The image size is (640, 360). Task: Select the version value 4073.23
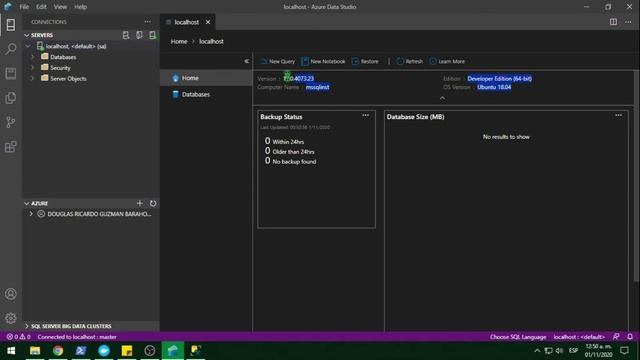pos(299,78)
